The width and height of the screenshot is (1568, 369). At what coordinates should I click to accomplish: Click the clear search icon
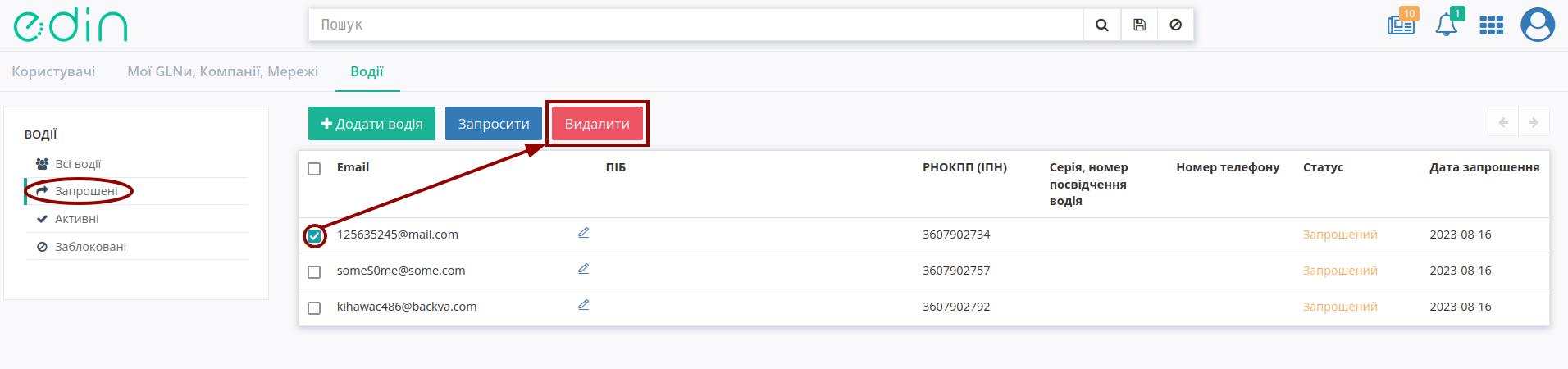pos(1175,25)
